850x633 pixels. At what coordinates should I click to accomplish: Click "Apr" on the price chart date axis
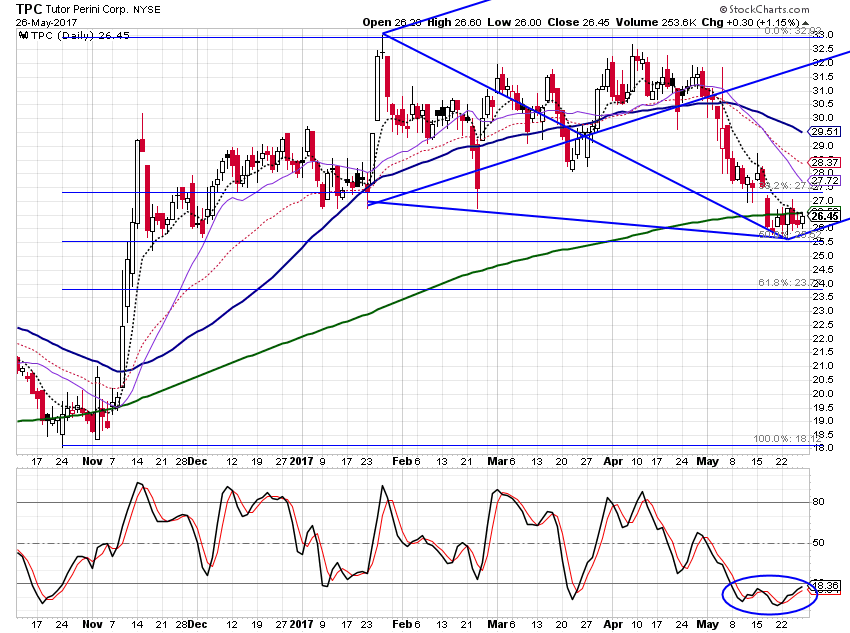tap(613, 461)
